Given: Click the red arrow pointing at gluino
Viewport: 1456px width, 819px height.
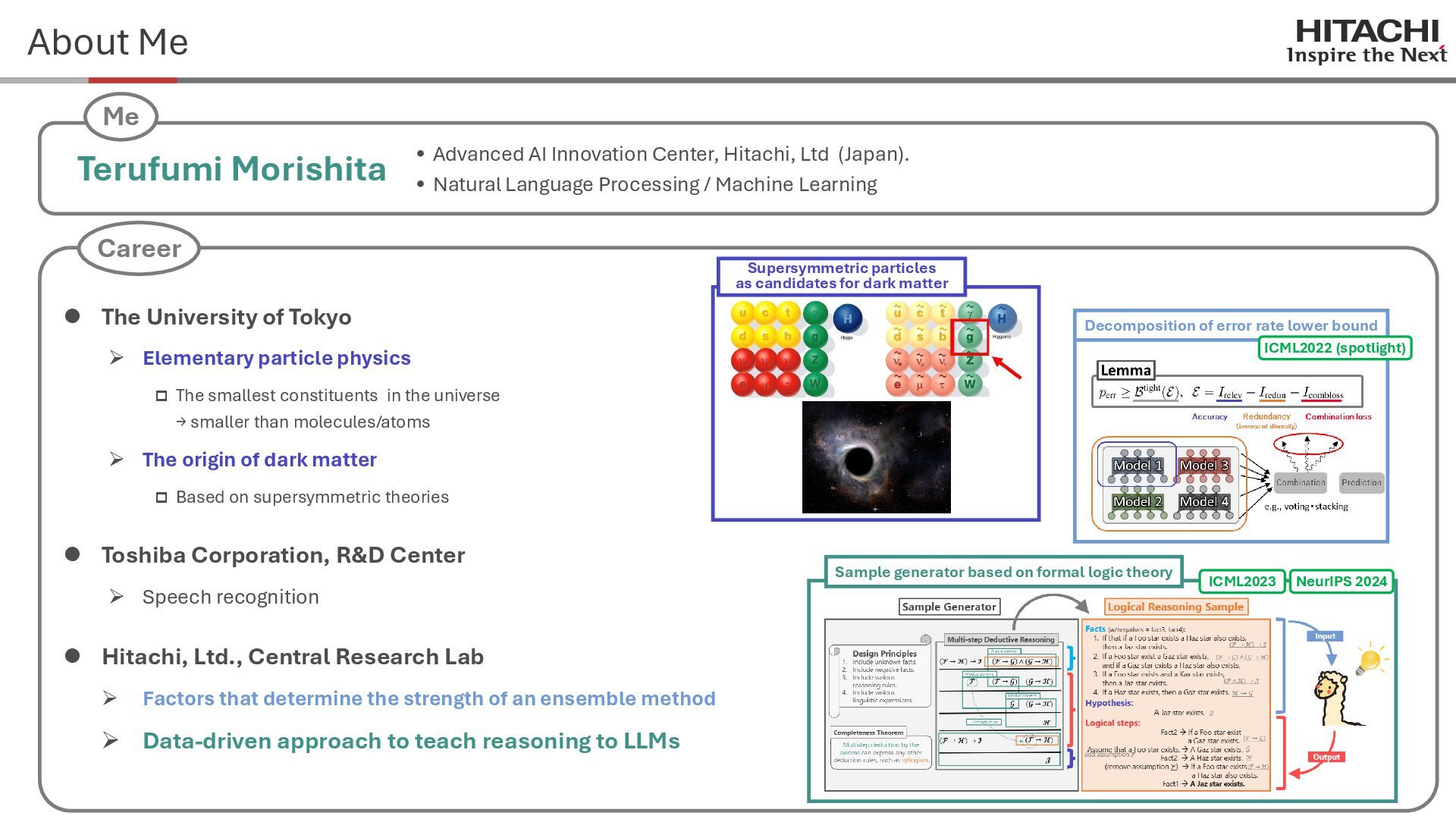Looking at the screenshot, I should [1007, 367].
